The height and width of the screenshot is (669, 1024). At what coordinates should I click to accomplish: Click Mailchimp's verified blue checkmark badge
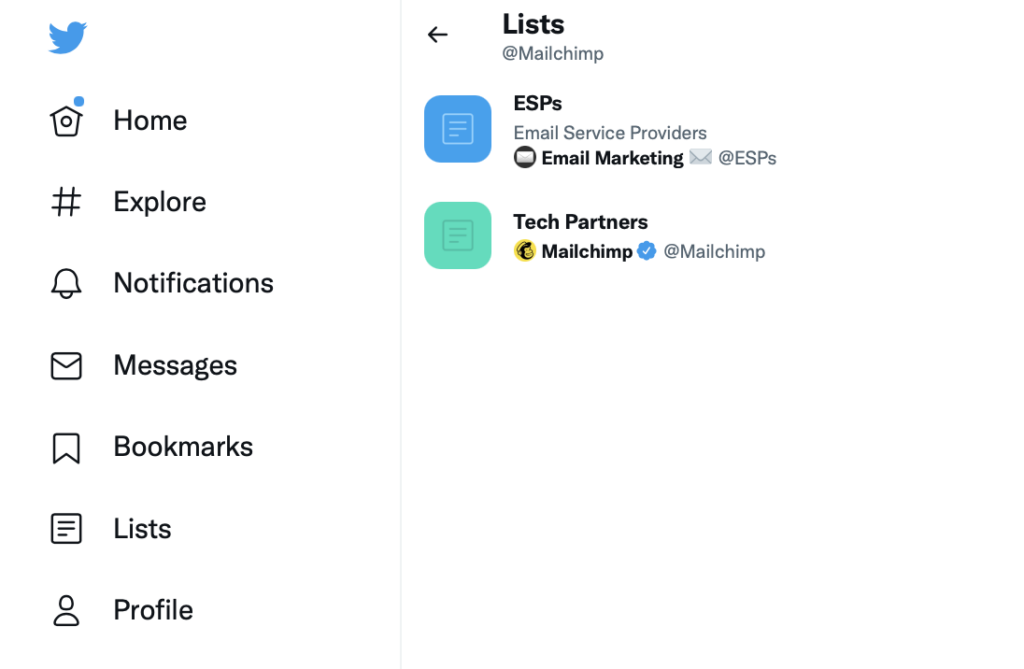[x=647, y=251]
